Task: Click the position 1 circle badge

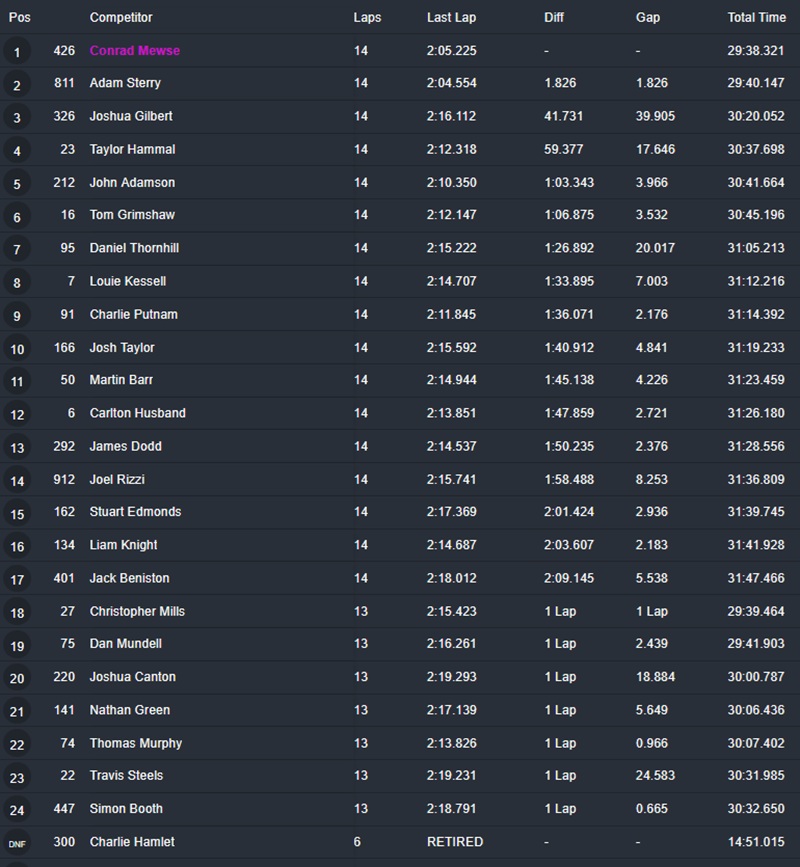Action: 17,51
